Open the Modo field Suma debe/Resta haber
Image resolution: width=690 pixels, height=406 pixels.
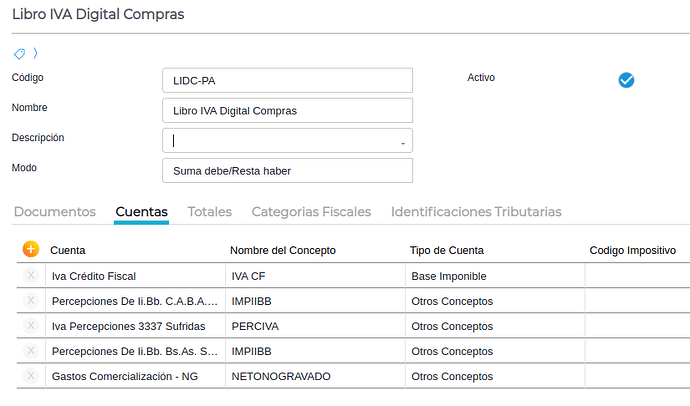286,171
